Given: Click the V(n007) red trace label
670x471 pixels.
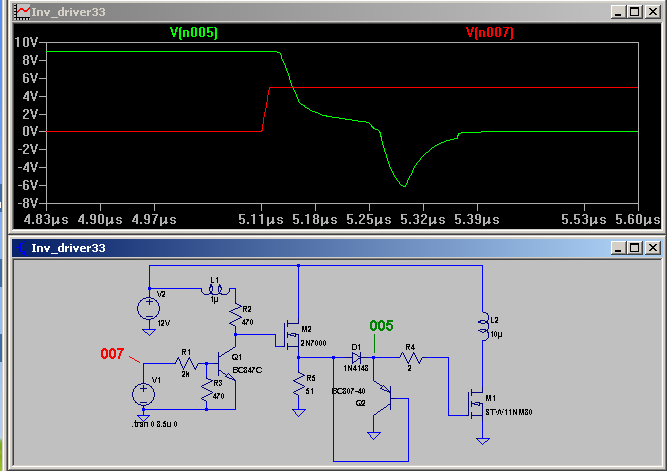Looking at the screenshot, I should pyautogui.click(x=489, y=33).
